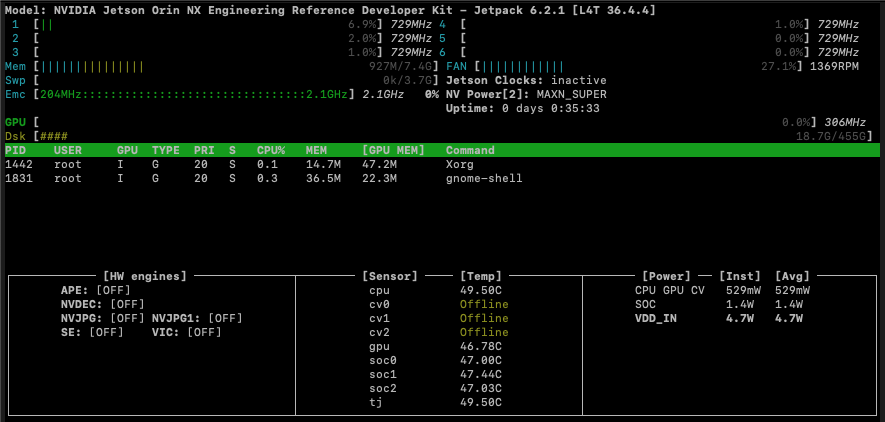Sort processes by the PRI column header
Image resolution: width=885 pixels, height=422 pixels.
tap(204, 150)
